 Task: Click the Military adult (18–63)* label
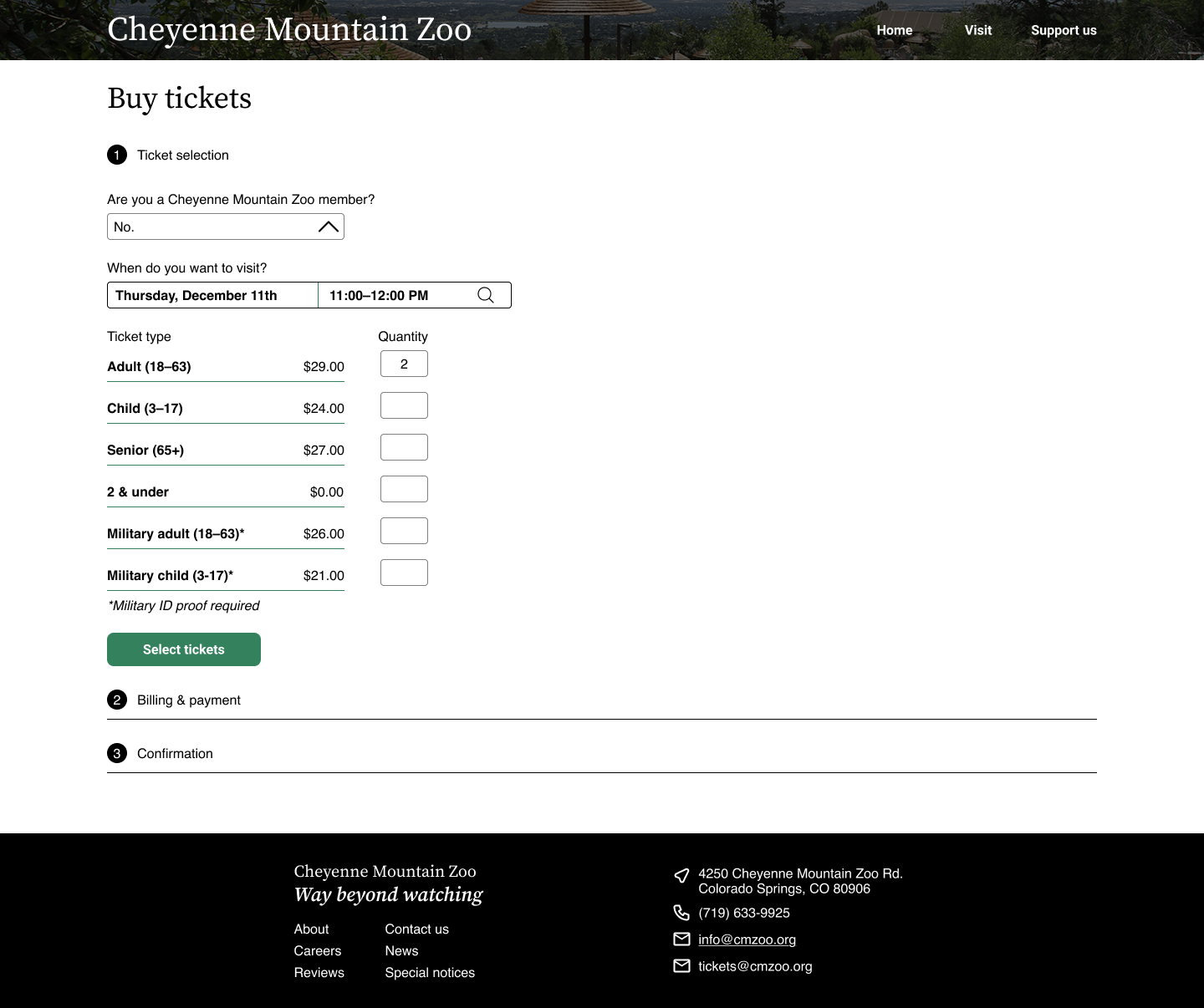click(176, 534)
